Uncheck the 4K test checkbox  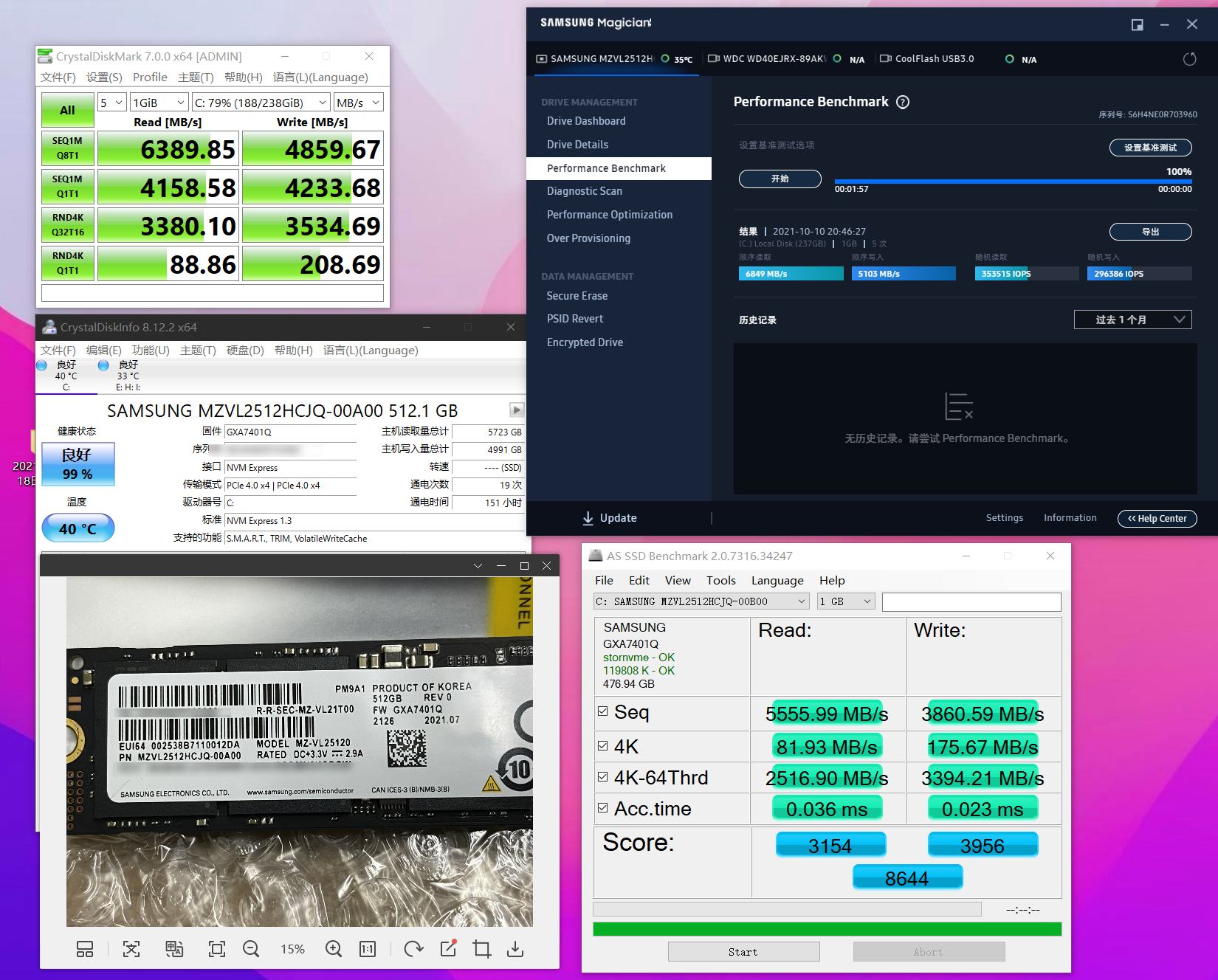point(602,745)
